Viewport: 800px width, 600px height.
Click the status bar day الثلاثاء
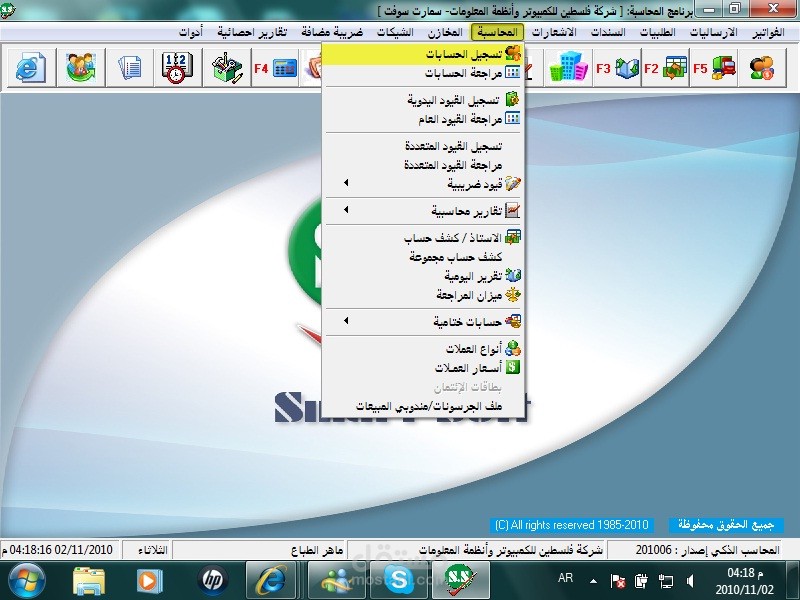click(152, 549)
